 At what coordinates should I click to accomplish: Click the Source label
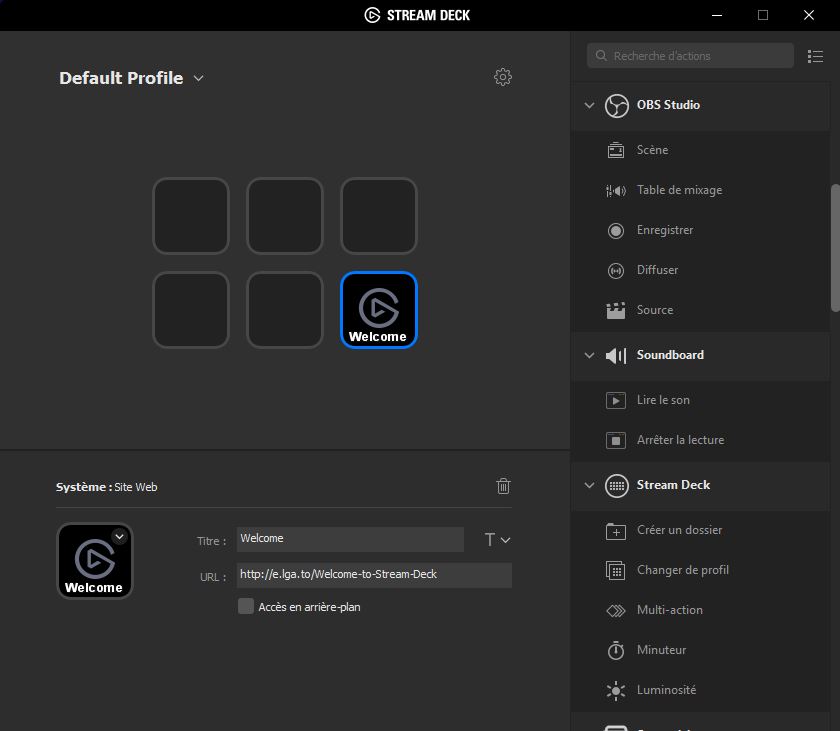(x=655, y=310)
